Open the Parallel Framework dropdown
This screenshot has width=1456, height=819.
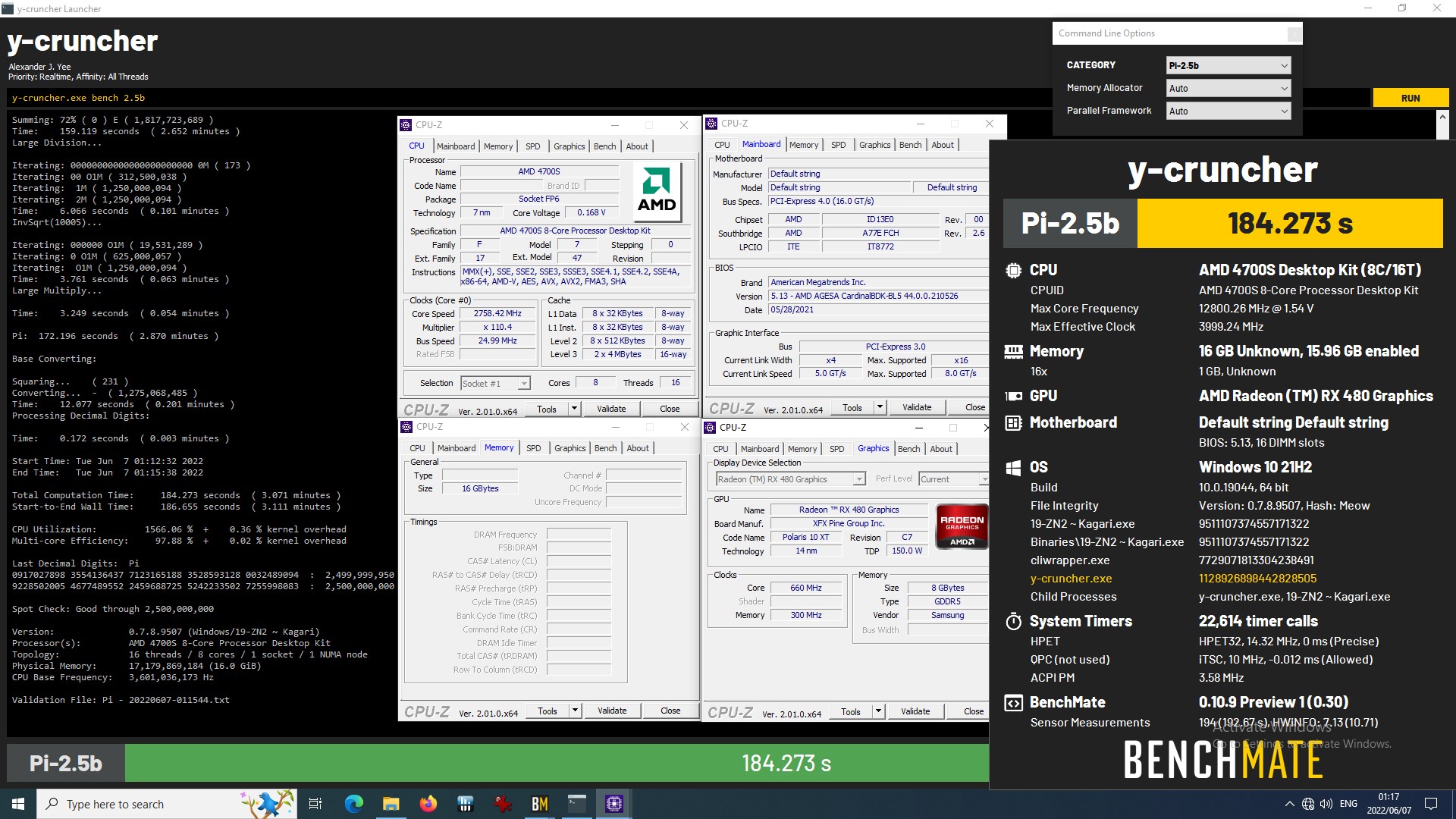pos(1228,111)
